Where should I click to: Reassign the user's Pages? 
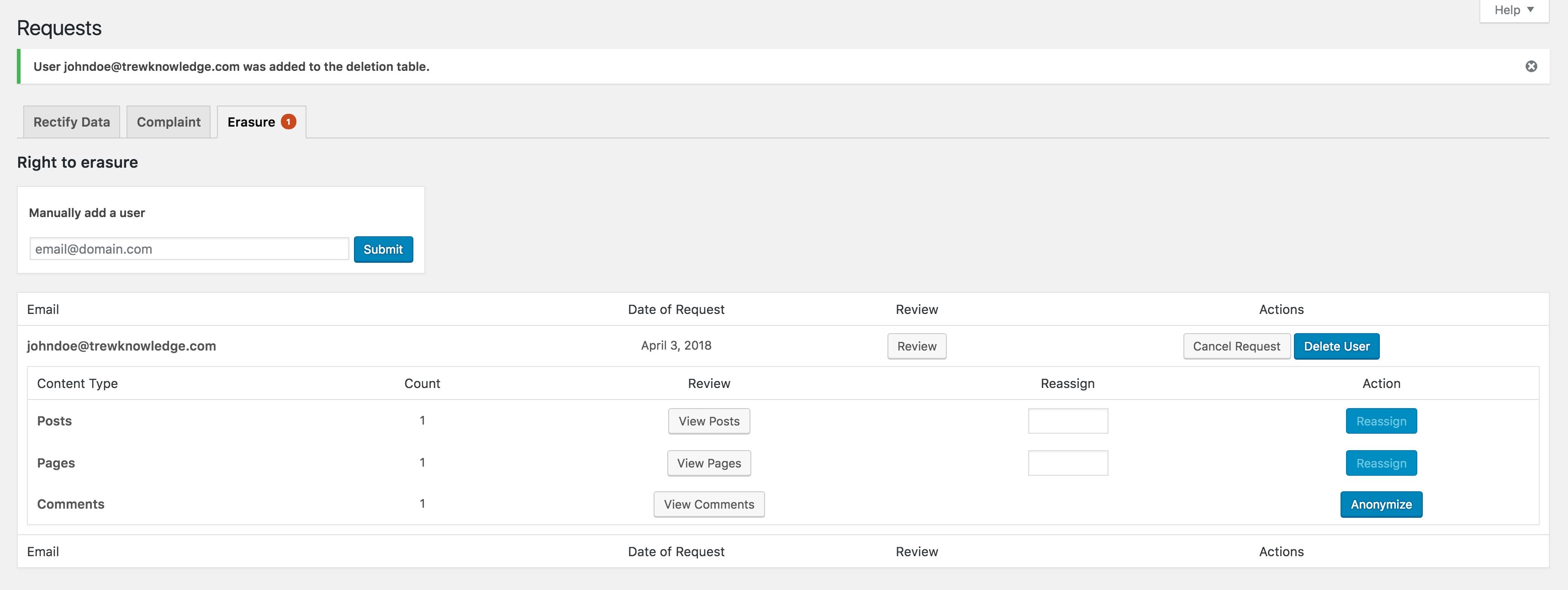[x=1381, y=463]
